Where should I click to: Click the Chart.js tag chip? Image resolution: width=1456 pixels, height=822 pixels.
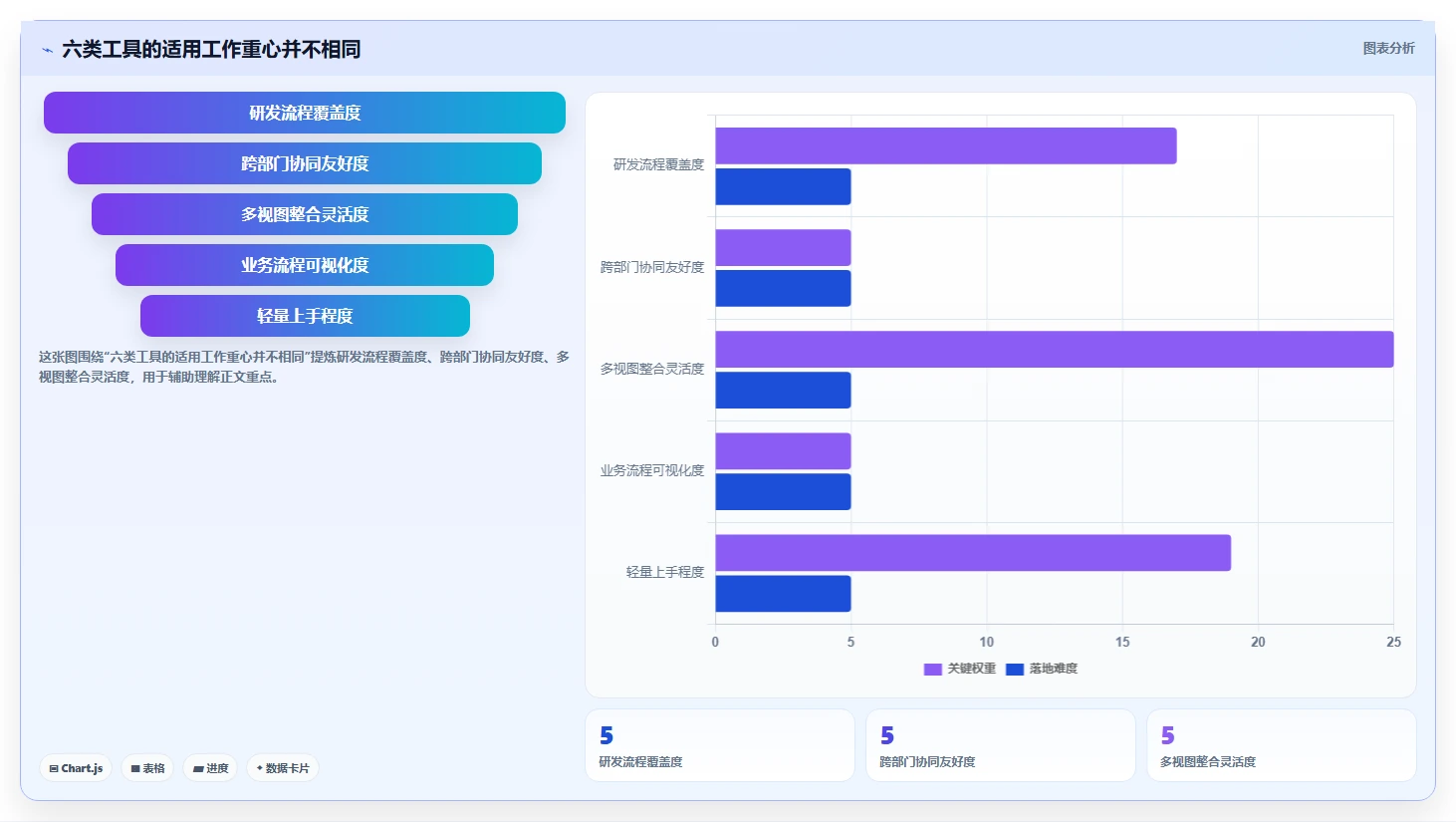(x=76, y=768)
